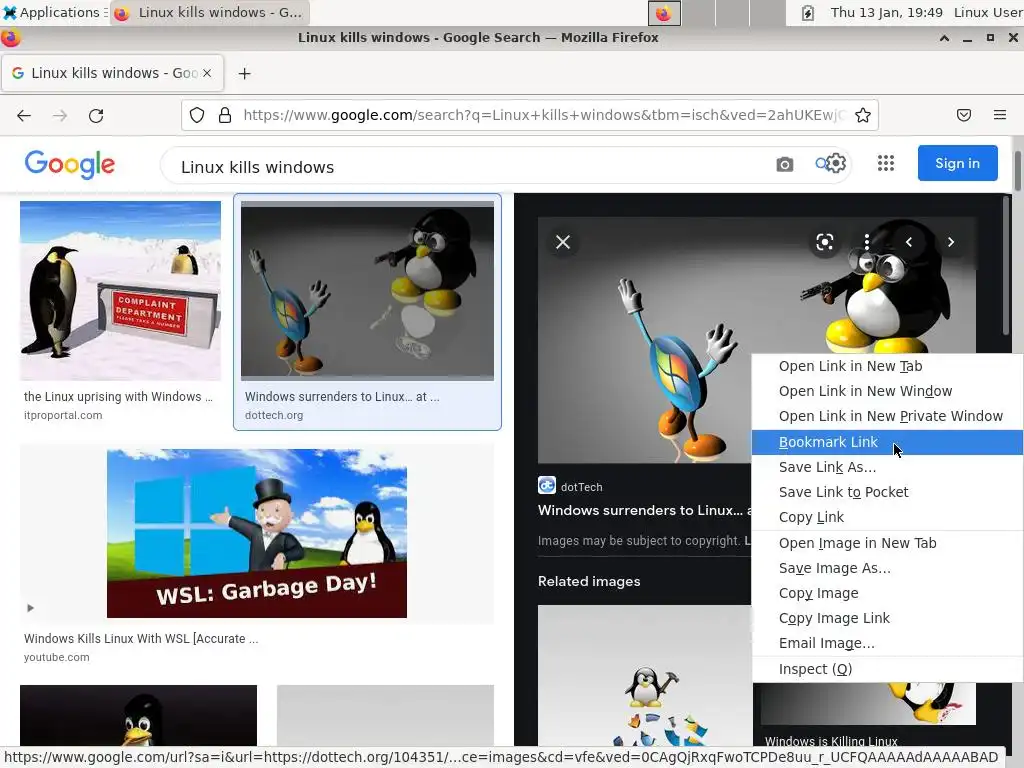The image size is (1024, 768).
Task: Choose Copy Link menu entry
Action: (887, 517)
